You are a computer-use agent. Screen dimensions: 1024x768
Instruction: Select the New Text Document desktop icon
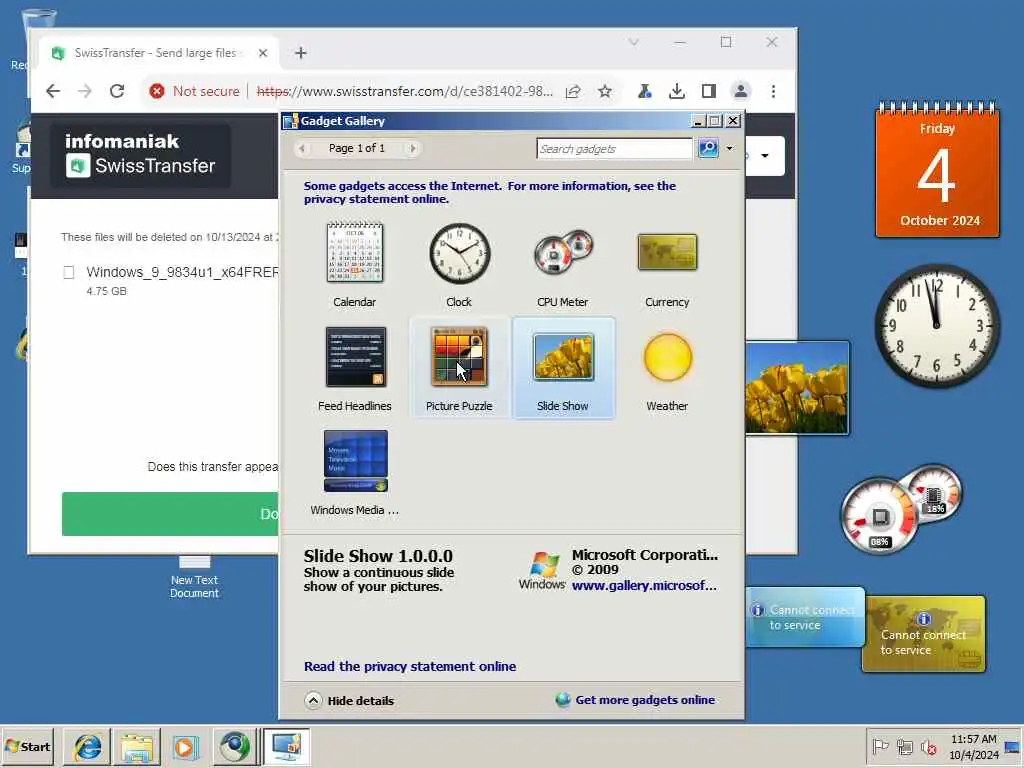(194, 578)
